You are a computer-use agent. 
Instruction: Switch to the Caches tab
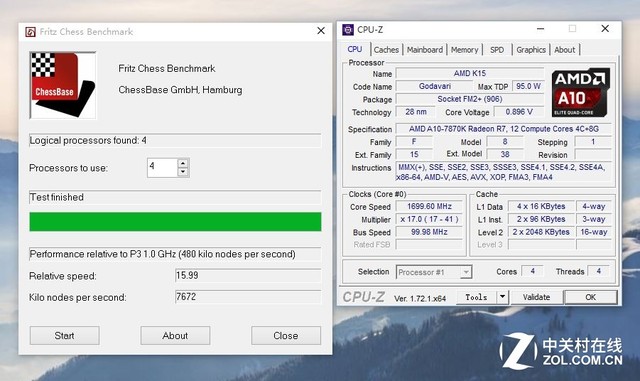386,50
